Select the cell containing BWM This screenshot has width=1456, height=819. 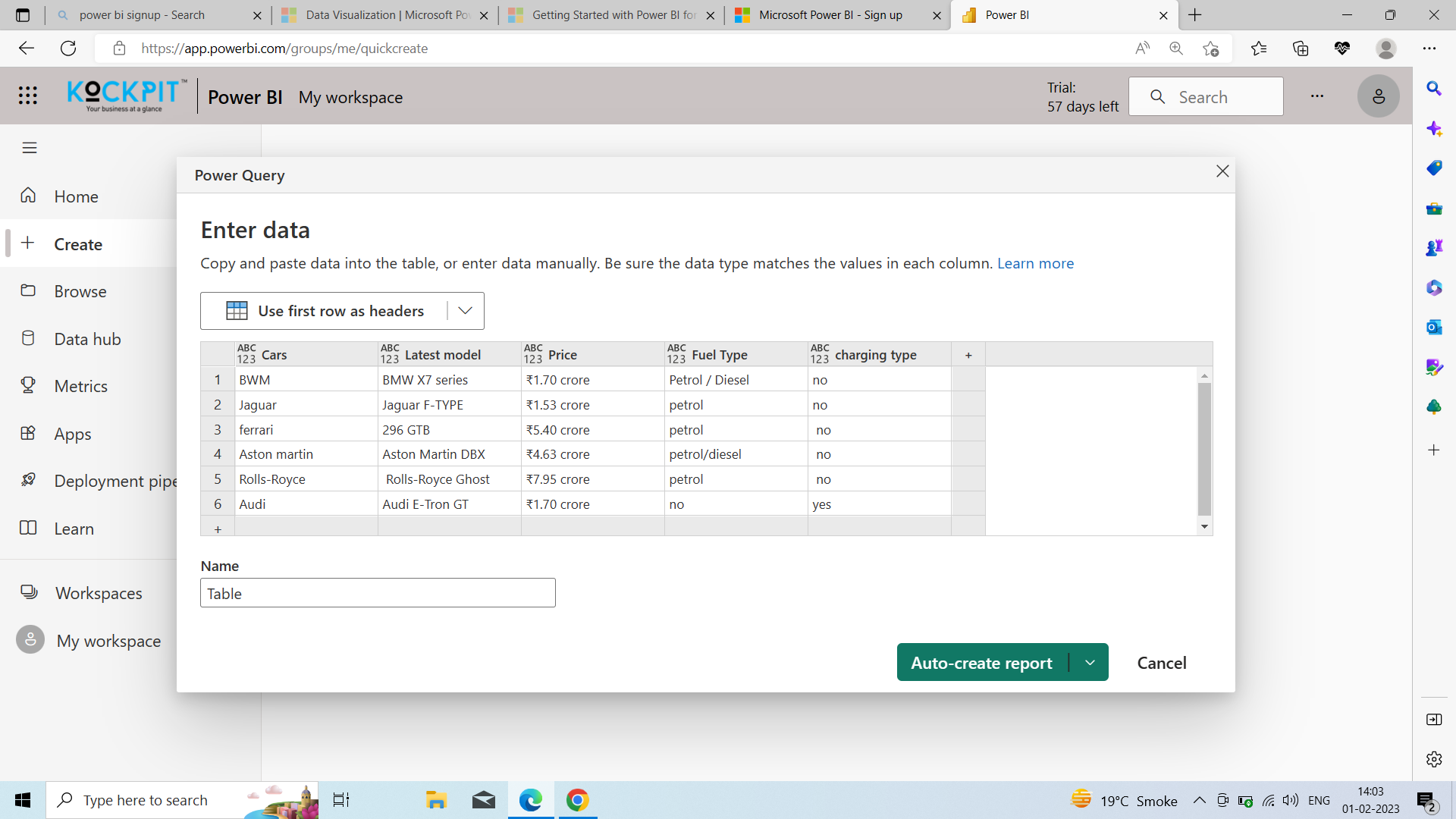(306, 380)
